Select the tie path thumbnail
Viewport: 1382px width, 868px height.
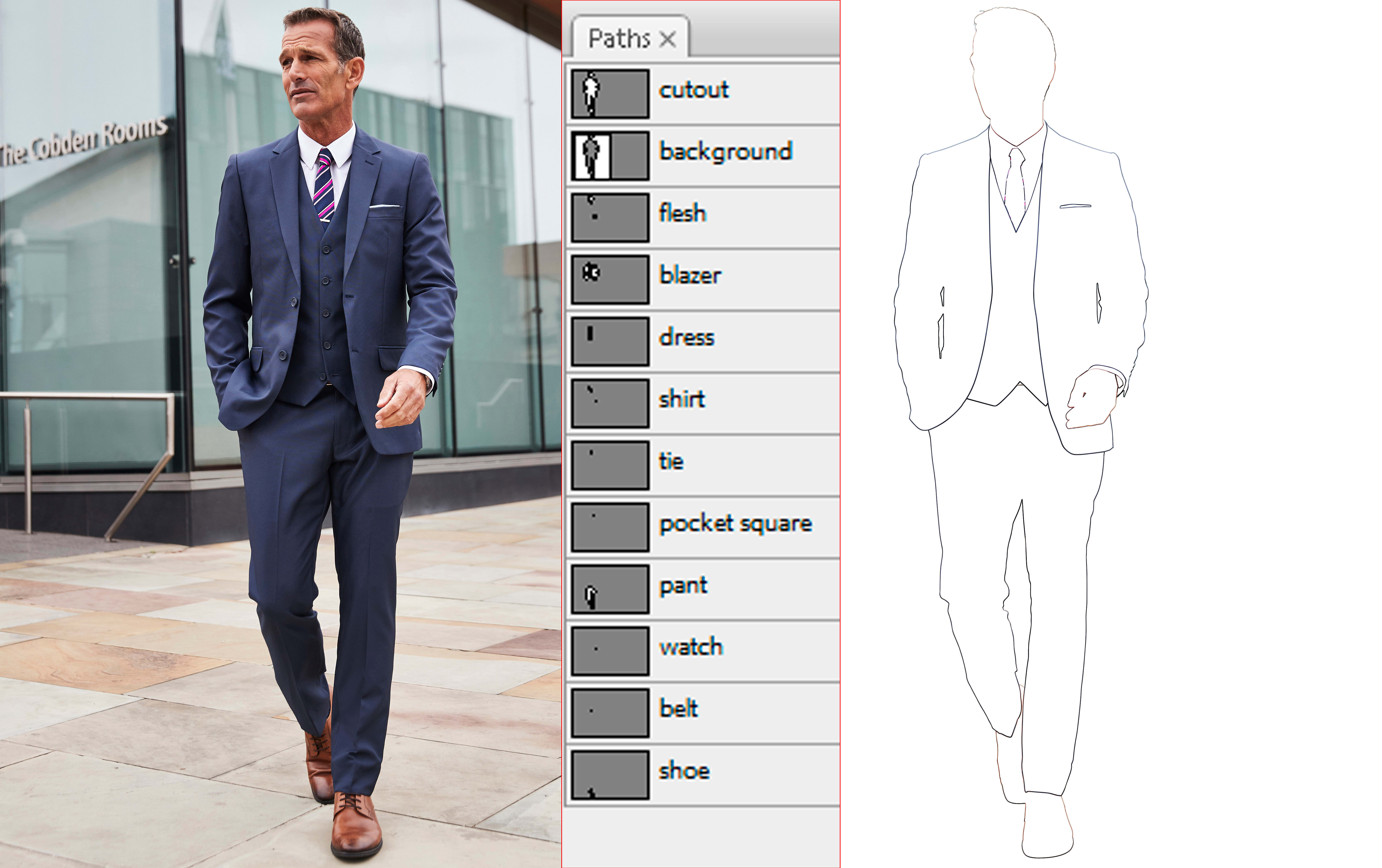[610, 465]
